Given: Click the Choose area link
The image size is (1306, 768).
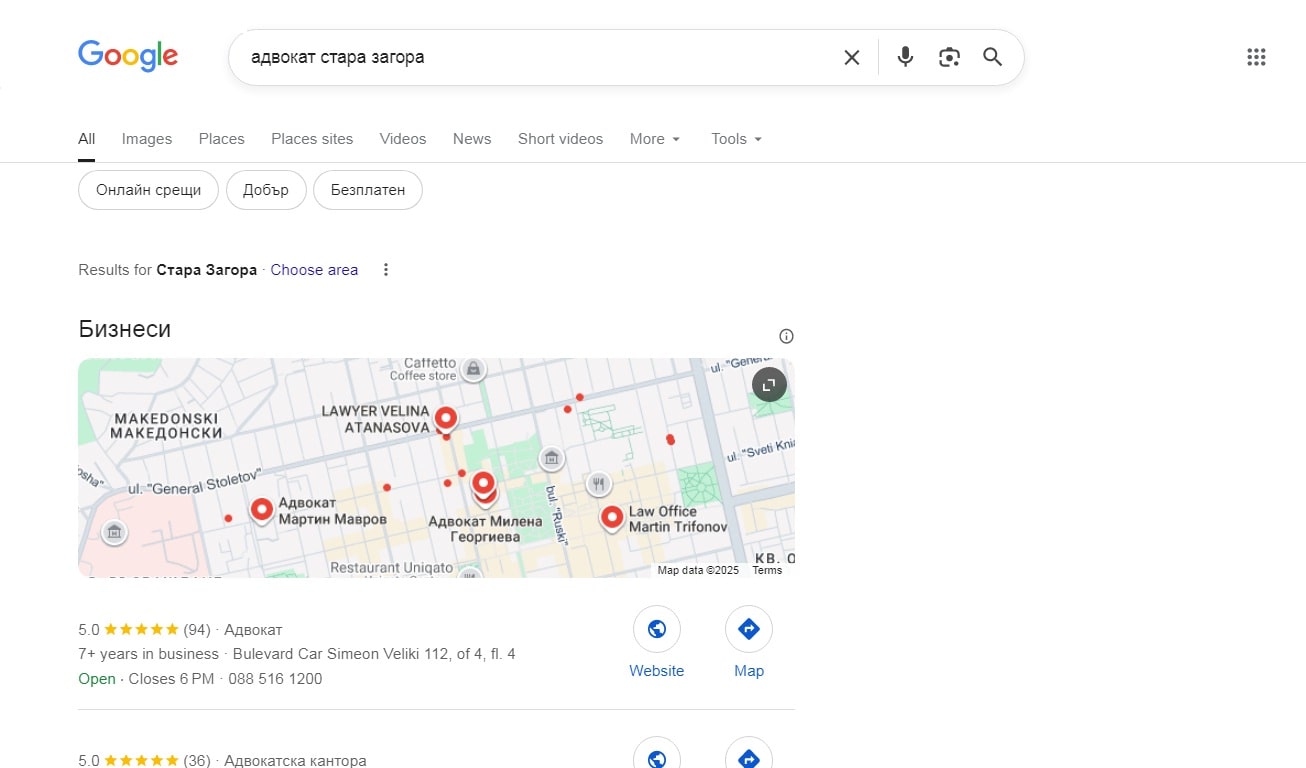Looking at the screenshot, I should pyautogui.click(x=314, y=270).
